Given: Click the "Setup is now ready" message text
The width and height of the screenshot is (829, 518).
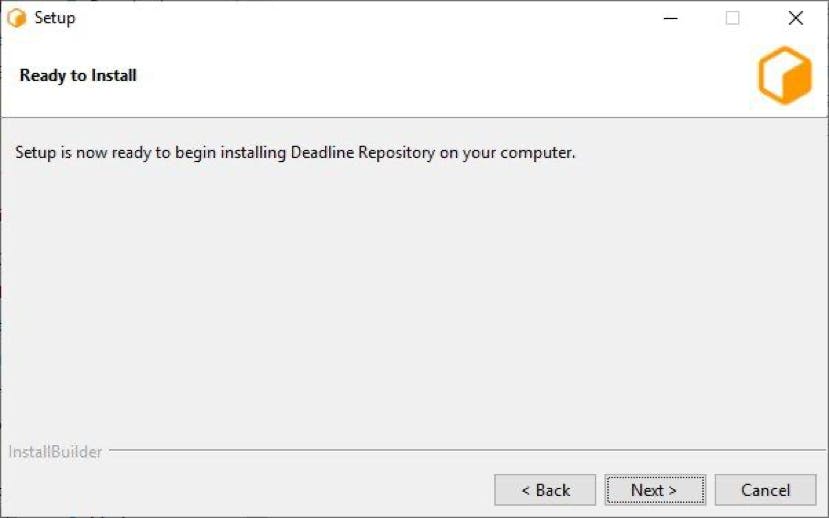Looking at the screenshot, I should [x=295, y=153].
